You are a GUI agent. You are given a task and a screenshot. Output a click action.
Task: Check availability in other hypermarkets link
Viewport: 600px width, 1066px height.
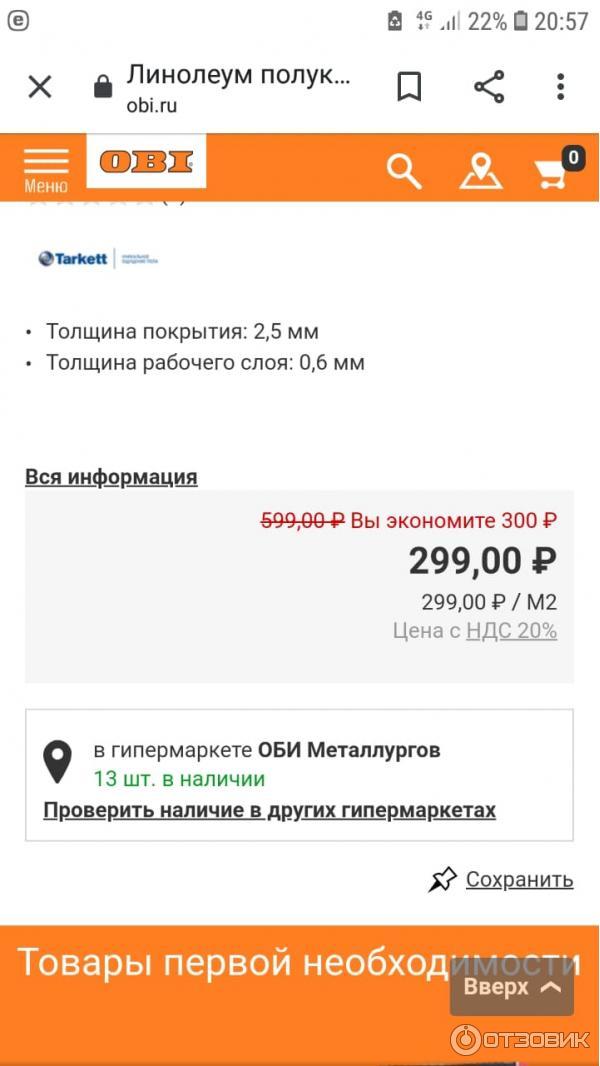click(x=269, y=810)
